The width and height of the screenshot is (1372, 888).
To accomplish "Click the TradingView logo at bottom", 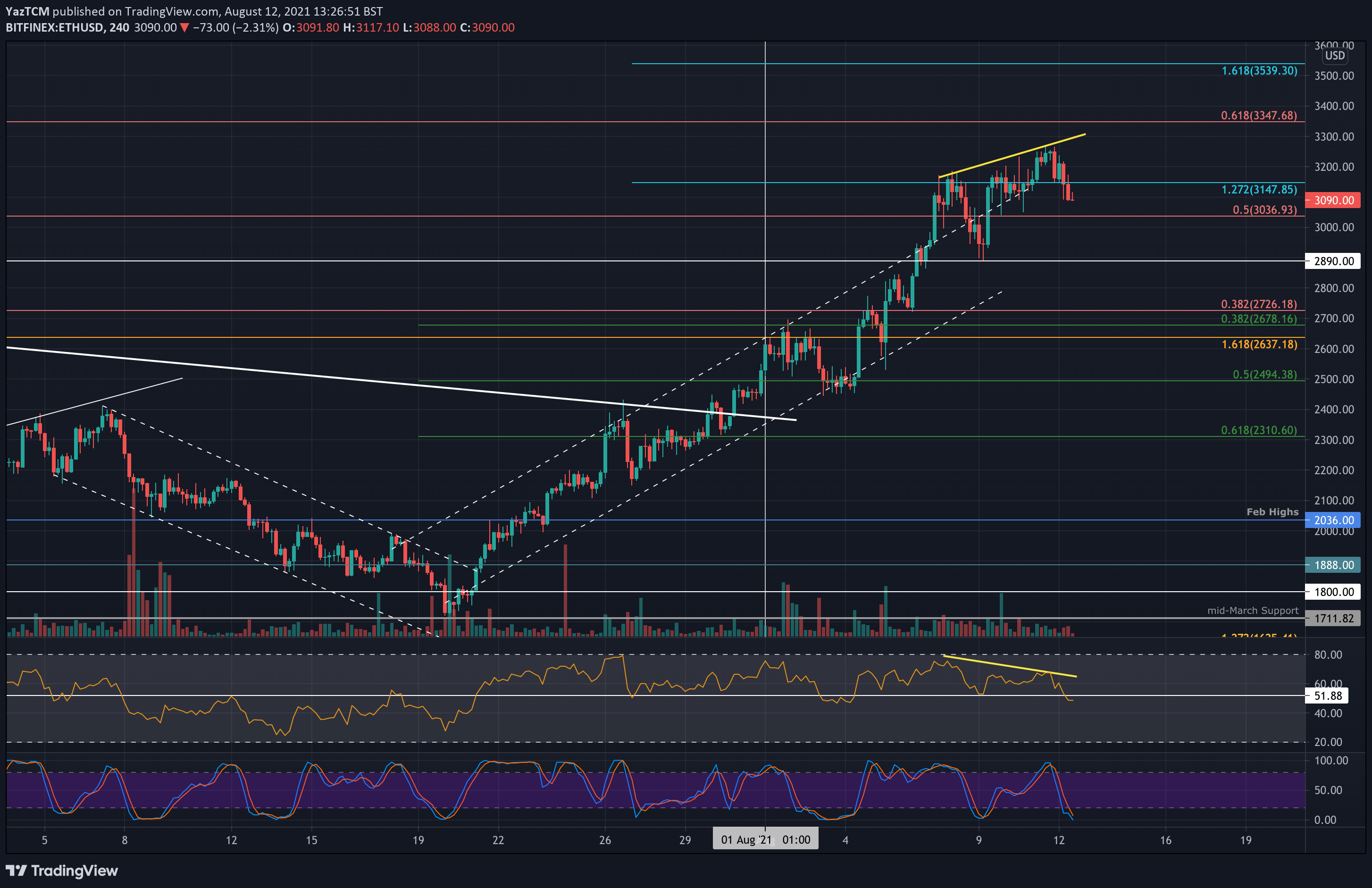I will [62, 870].
